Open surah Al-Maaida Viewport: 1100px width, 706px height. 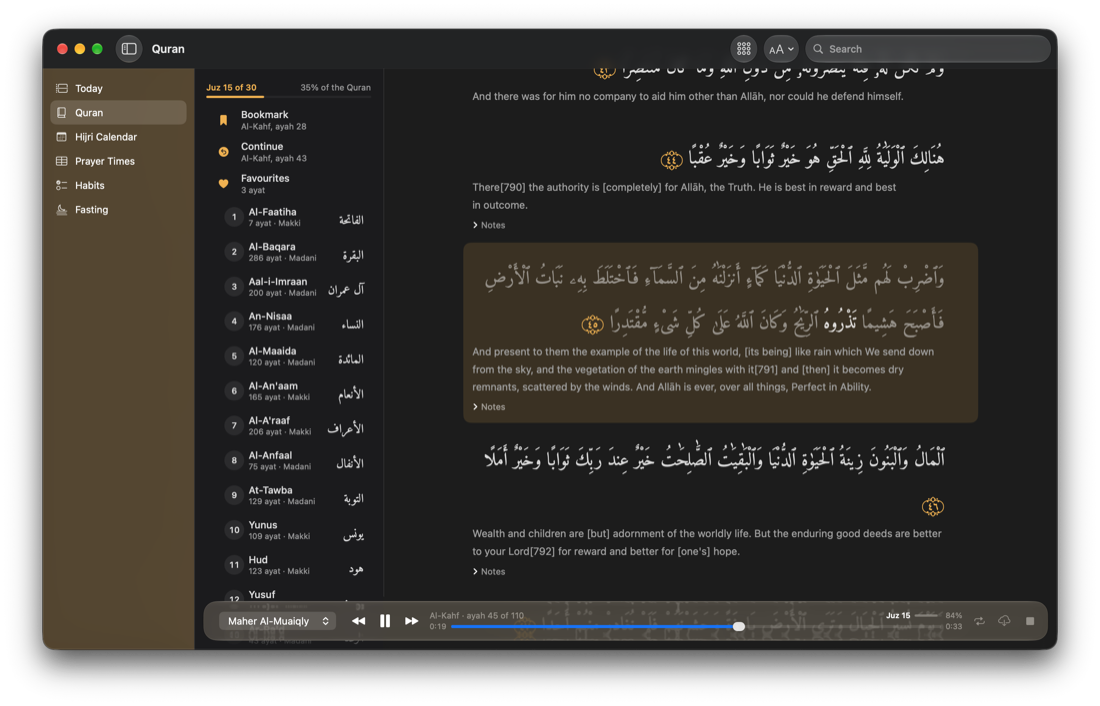(293, 356)
